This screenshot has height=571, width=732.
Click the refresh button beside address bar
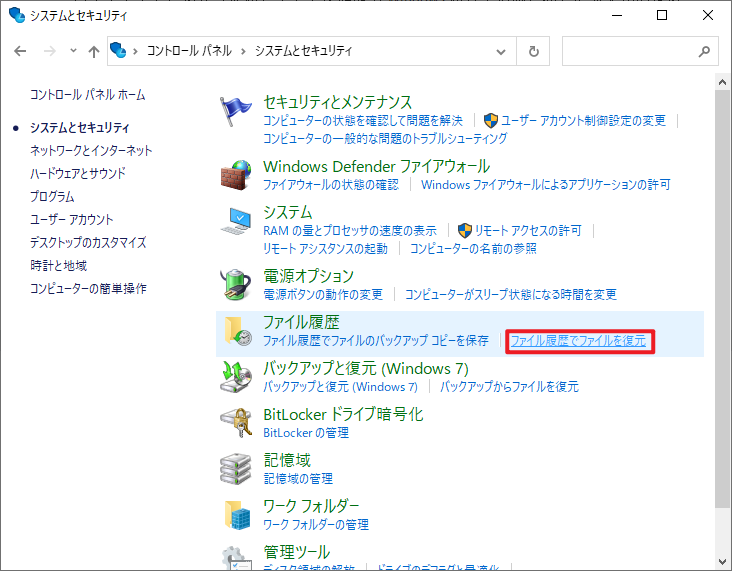[534, 51]
